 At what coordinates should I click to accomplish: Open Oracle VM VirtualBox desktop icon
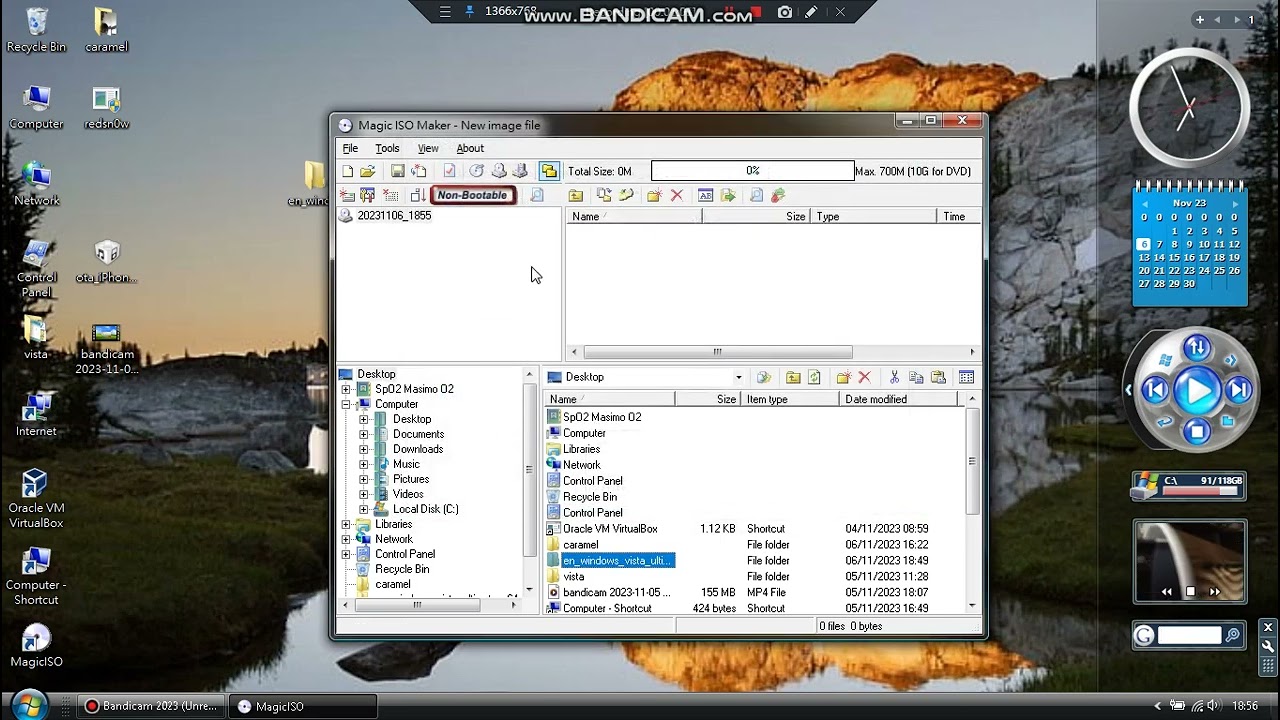click(36, 498)
